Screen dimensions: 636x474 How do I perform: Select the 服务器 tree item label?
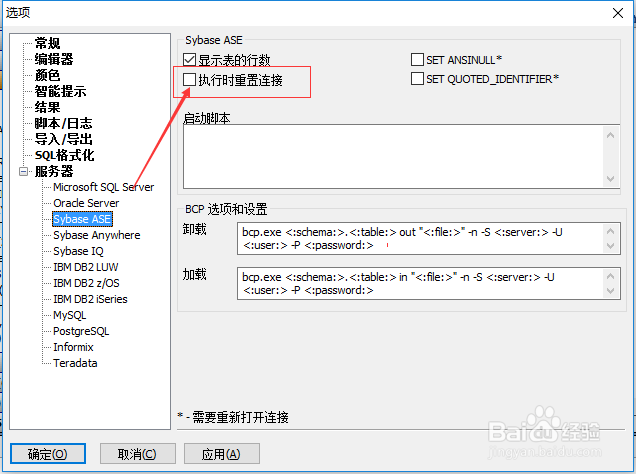click(x=54, y=171)
